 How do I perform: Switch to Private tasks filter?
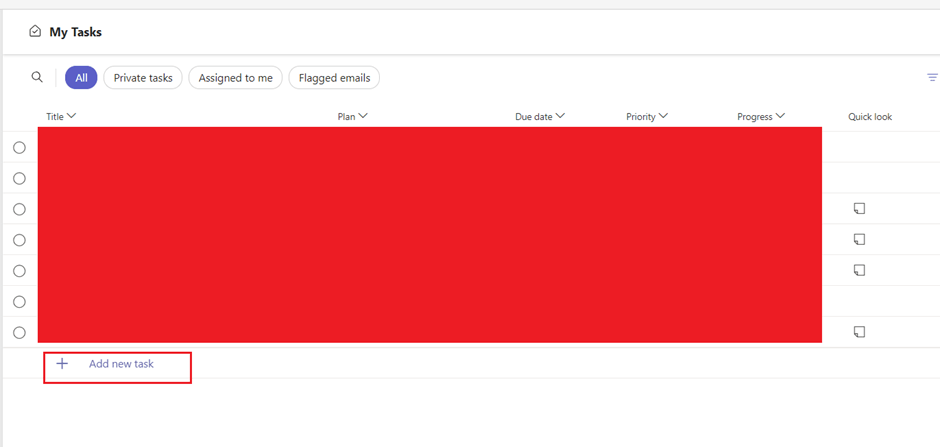tap(143, 78)
